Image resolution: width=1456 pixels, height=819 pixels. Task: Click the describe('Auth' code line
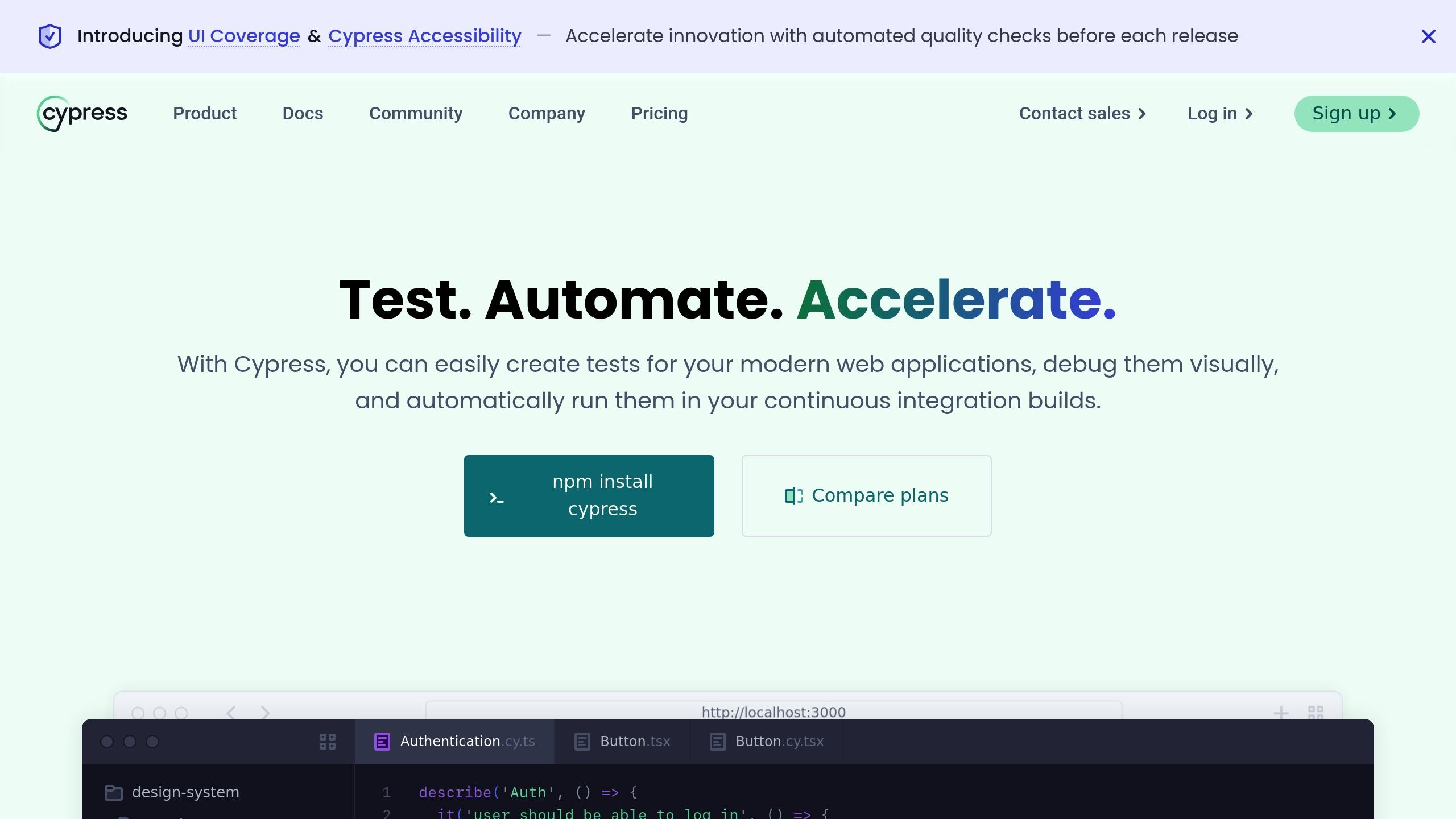(528, 792)
